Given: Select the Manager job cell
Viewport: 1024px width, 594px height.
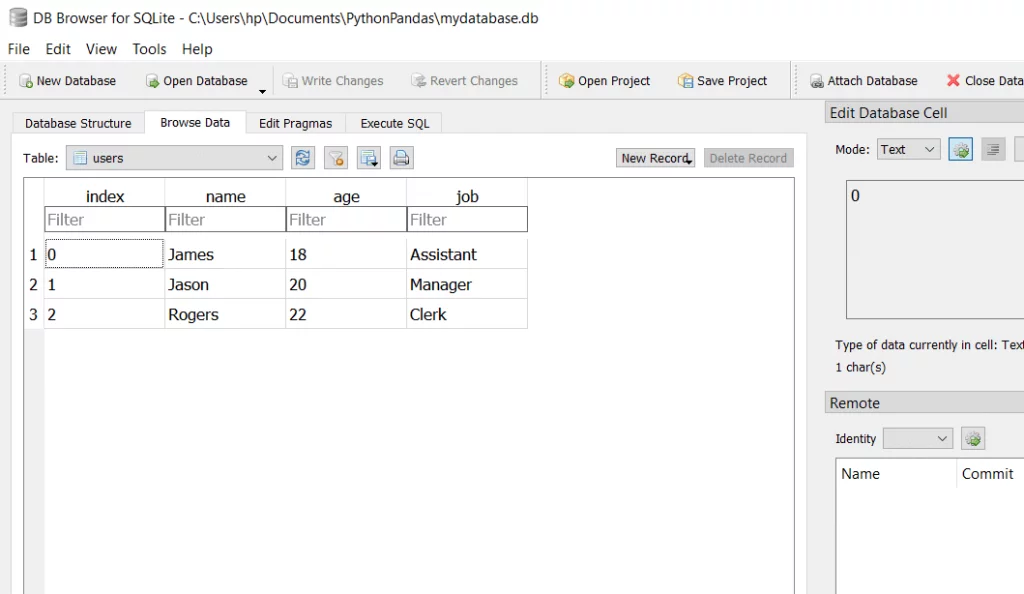Looking at the screenshot, I should (x=467, y=284).
